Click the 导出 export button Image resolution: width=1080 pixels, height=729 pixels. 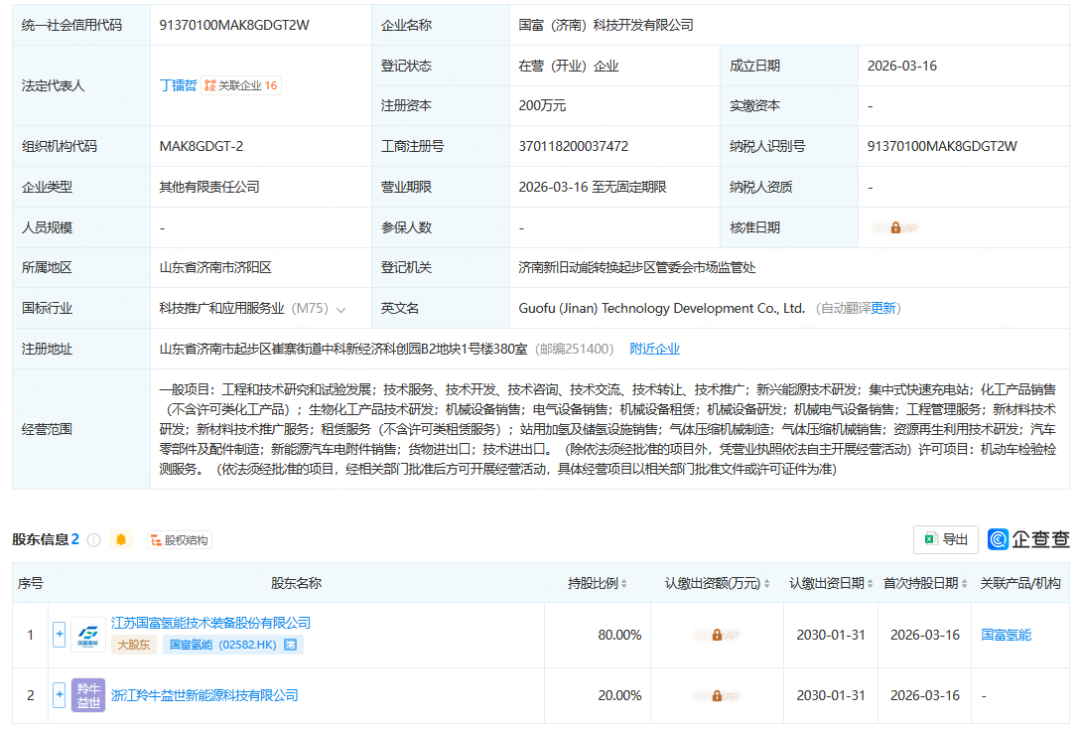[944, 540]
